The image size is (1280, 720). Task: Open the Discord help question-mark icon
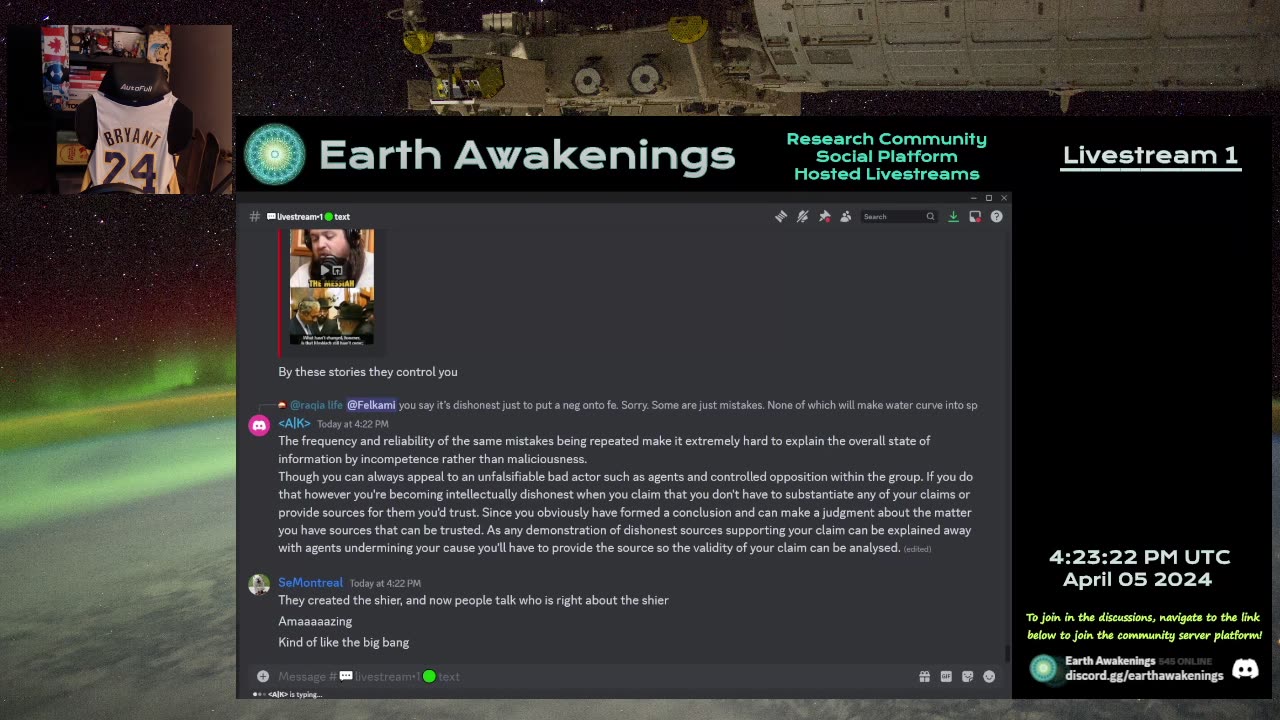[997, 216]
